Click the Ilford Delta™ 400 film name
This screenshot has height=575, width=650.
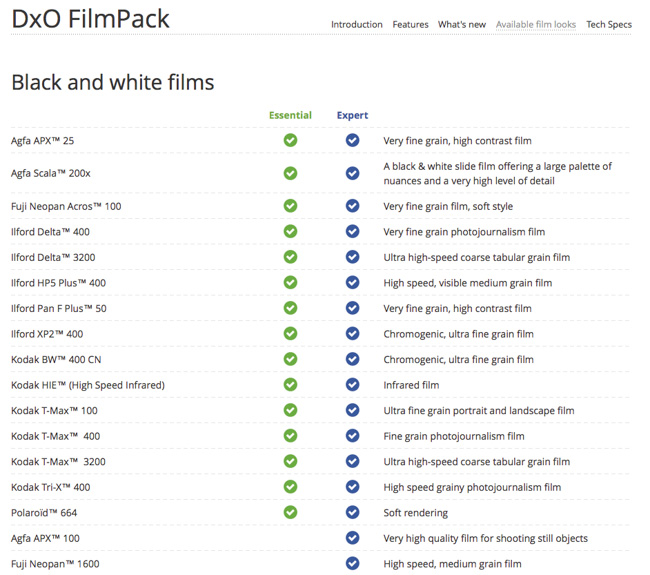pos(50,232)
